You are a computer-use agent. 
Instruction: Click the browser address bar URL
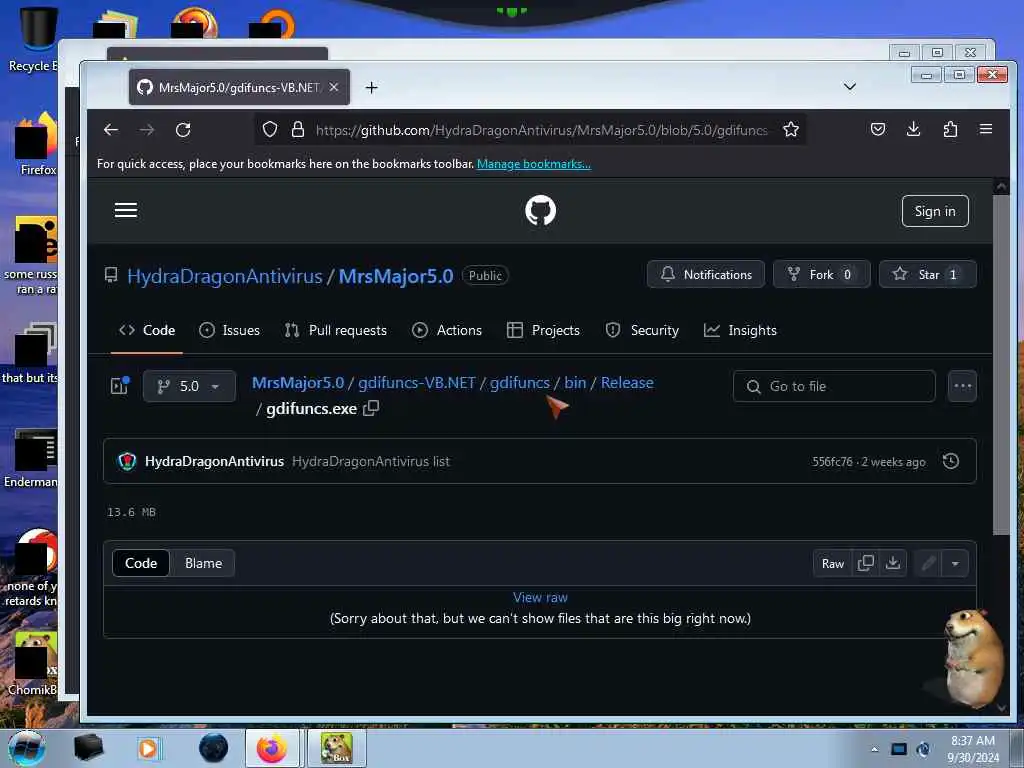(x=541, y=130)
